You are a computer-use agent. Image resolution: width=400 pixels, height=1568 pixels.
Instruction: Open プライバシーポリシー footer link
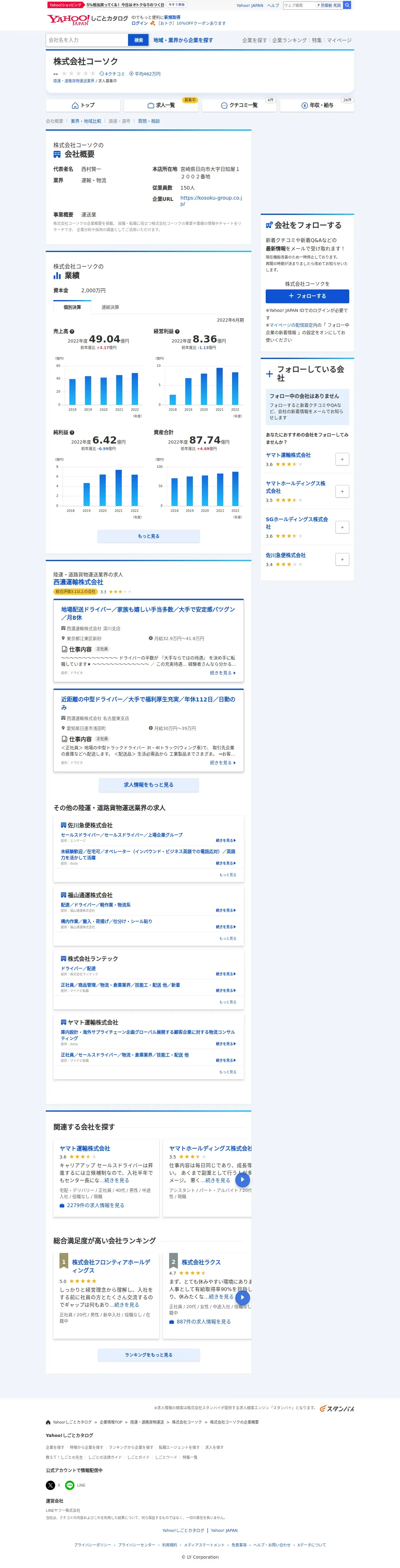pos(93,1545)
